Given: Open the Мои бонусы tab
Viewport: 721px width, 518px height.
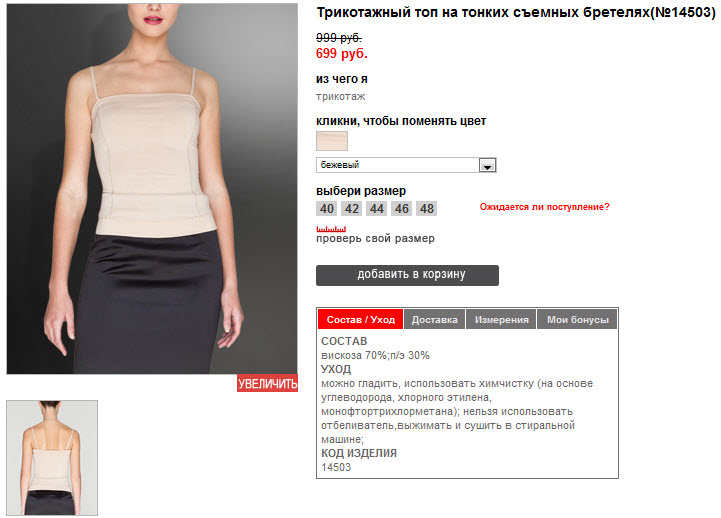Looking at the screenshot, I should [x=578, y=319].
